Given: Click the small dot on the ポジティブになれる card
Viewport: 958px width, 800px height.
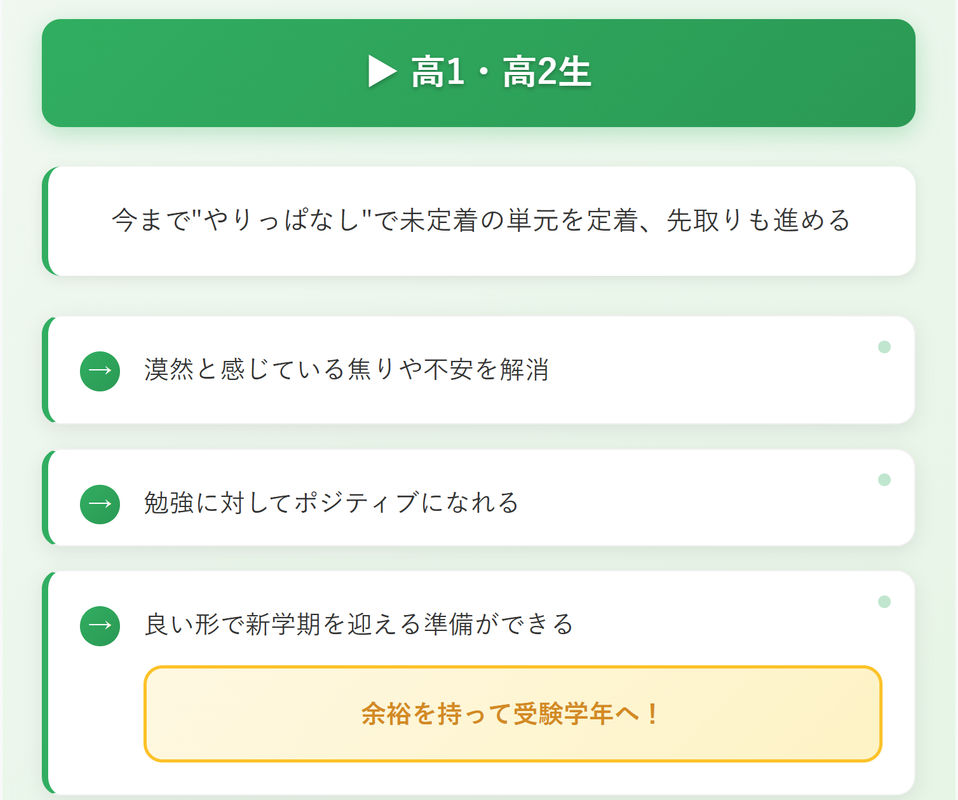Looking at the screenshot, I should tap(884, 480).
